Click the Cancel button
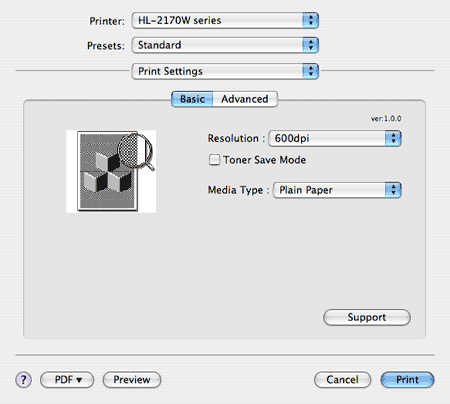Viewport: 450px width, 404px height. tap(342, 380)
